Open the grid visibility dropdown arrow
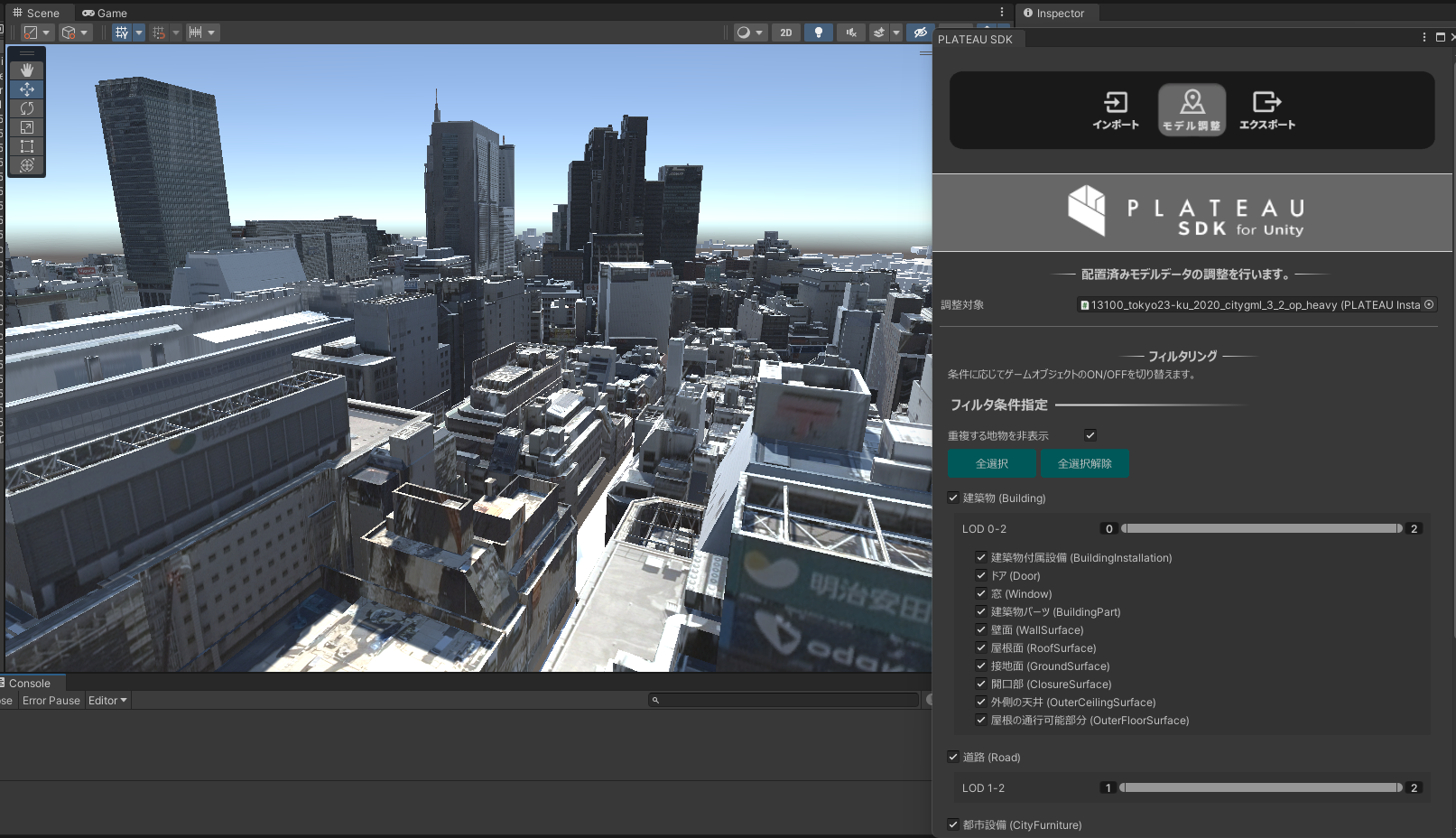1456x838 pixels. [138, 33]
